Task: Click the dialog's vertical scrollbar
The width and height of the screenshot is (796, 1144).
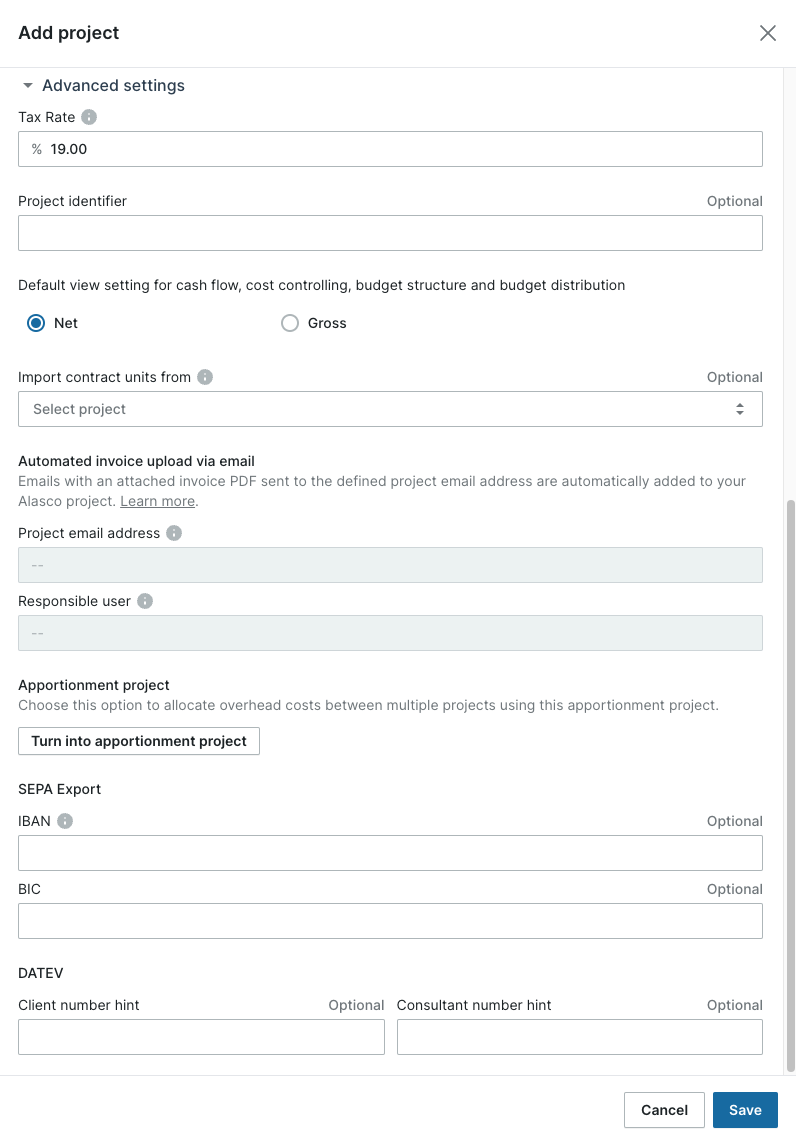Action: coord(790,786)
